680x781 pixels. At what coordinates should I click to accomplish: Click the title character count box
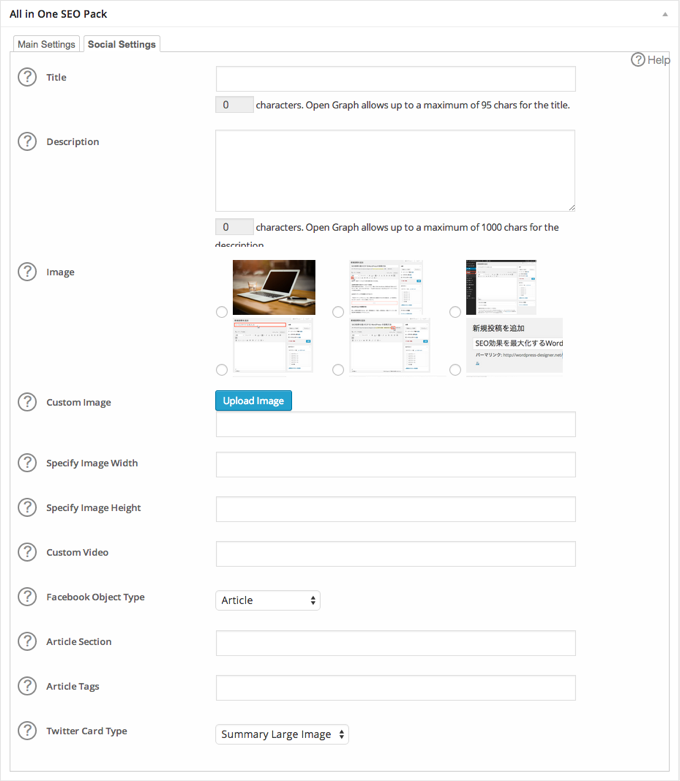(234, 105)
